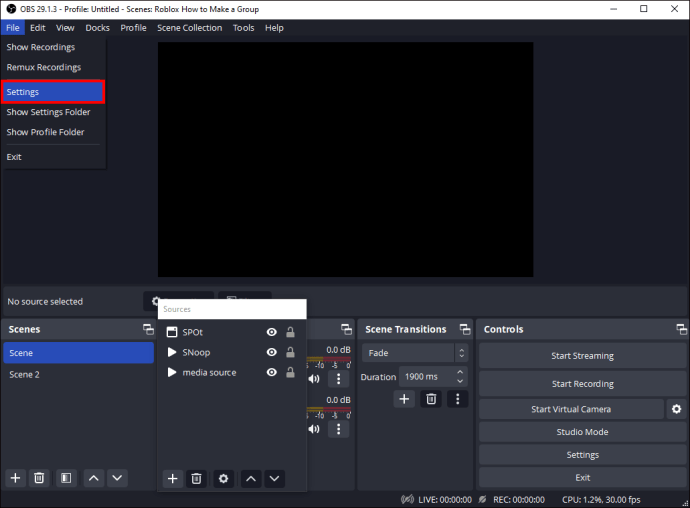
Task: Move scene down arrow in Scenes panel
Action: 117,478
